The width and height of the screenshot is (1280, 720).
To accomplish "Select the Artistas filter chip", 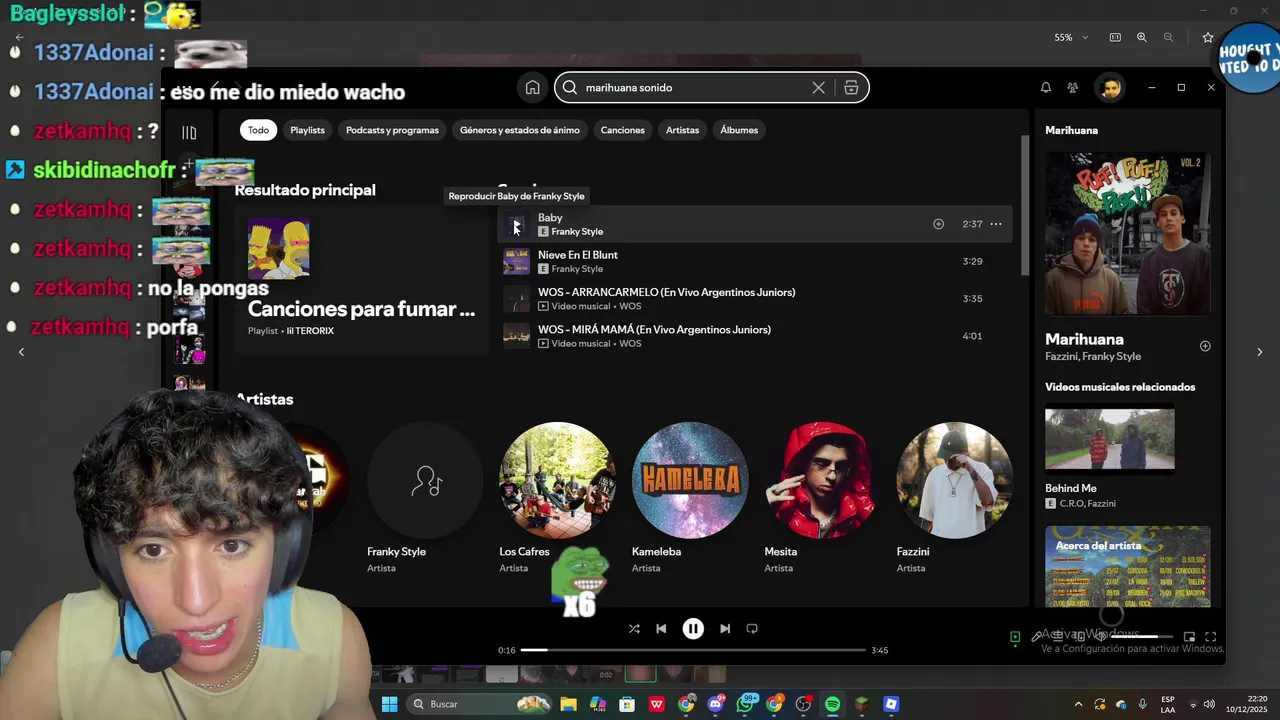I will coord(682,130).
